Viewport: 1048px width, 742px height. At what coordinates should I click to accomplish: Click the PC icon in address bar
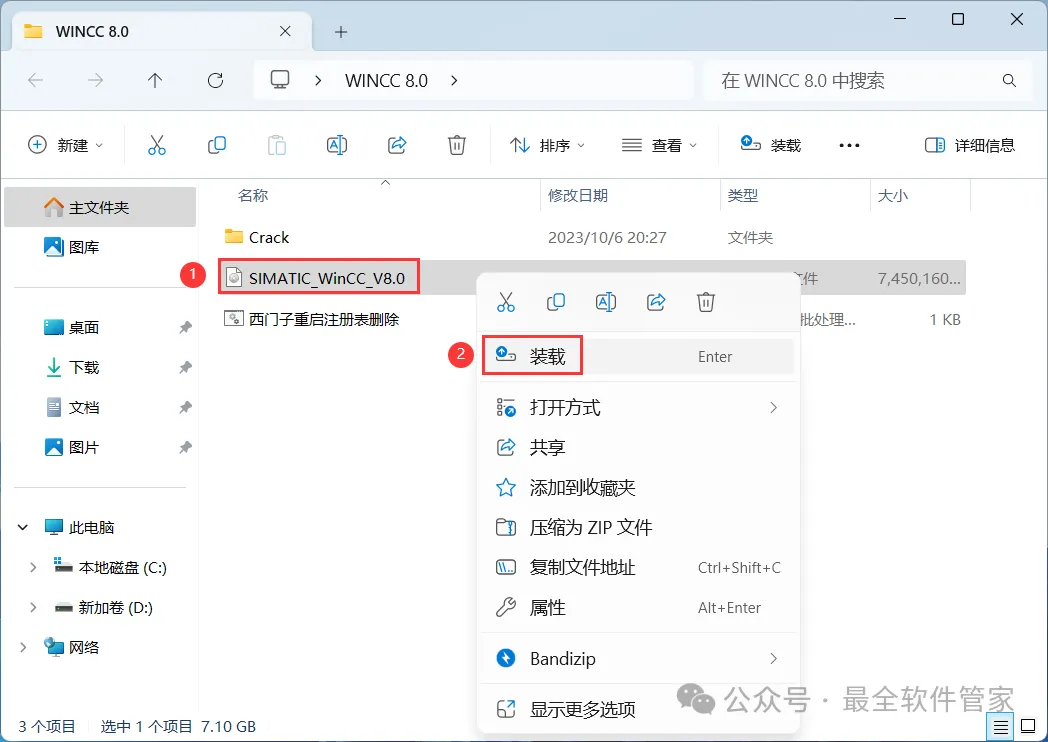(280, 80)
